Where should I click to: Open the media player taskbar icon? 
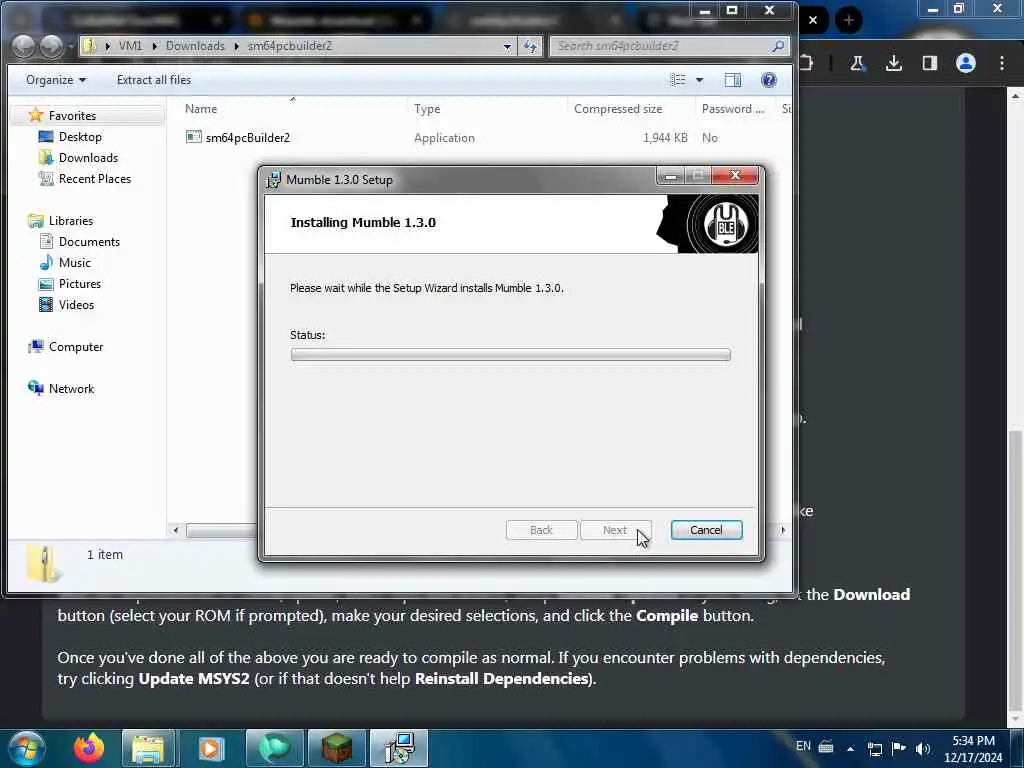click(x=211, y=748)
